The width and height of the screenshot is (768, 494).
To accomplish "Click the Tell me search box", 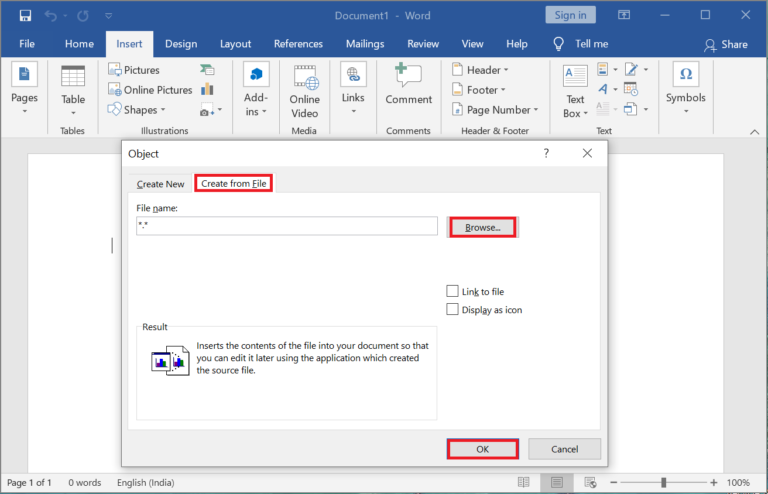I will 580,44.
